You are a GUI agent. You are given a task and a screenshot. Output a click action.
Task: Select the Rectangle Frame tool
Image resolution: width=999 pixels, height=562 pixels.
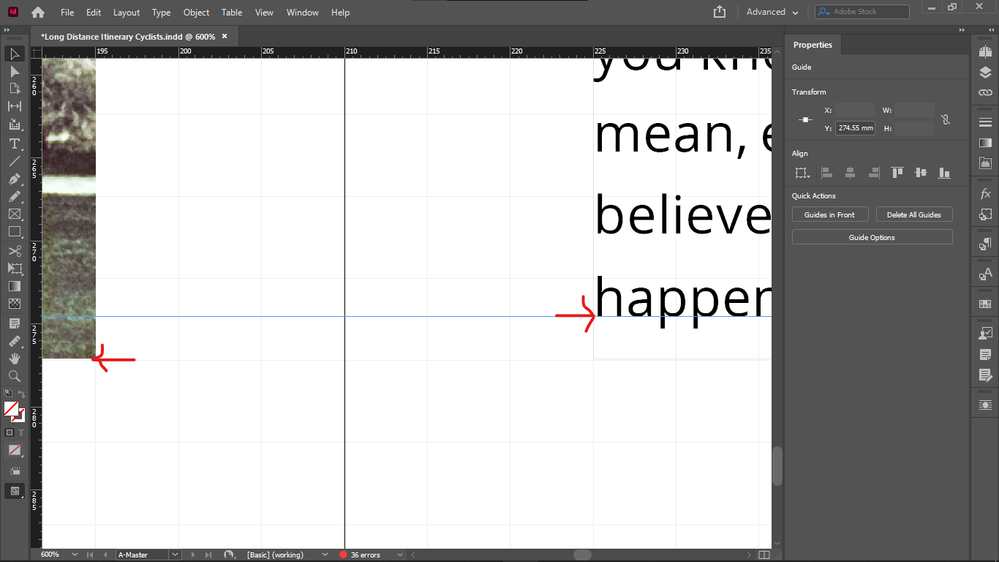tap(15, 214)
